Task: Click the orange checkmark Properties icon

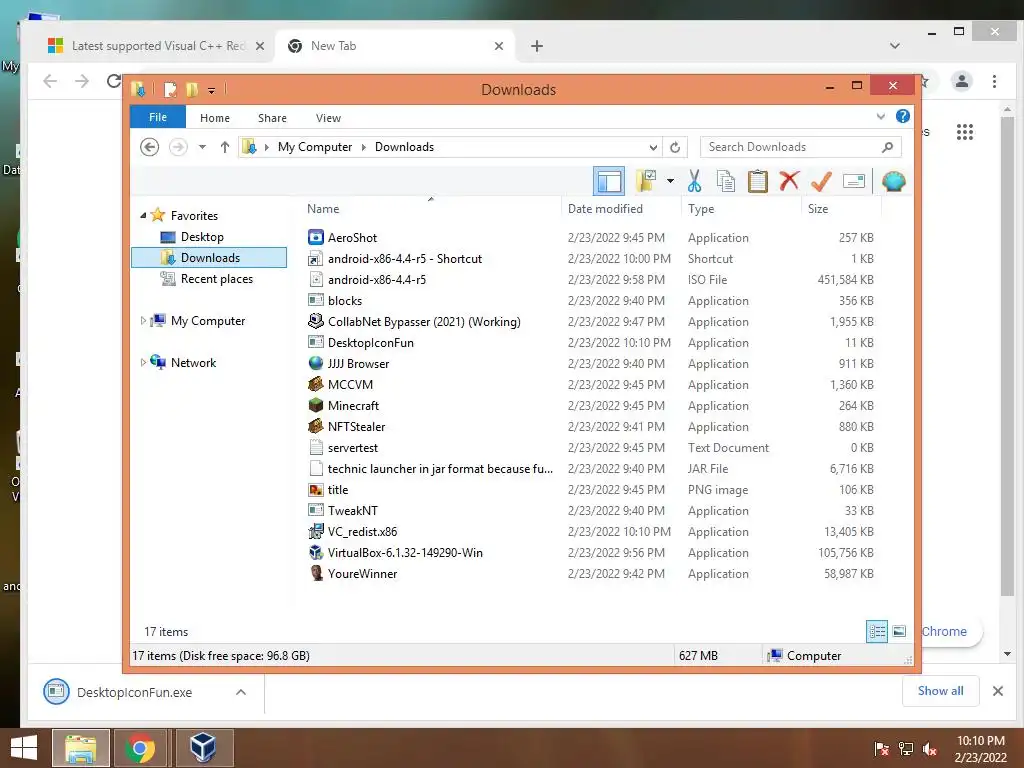Action: point(821,181)
